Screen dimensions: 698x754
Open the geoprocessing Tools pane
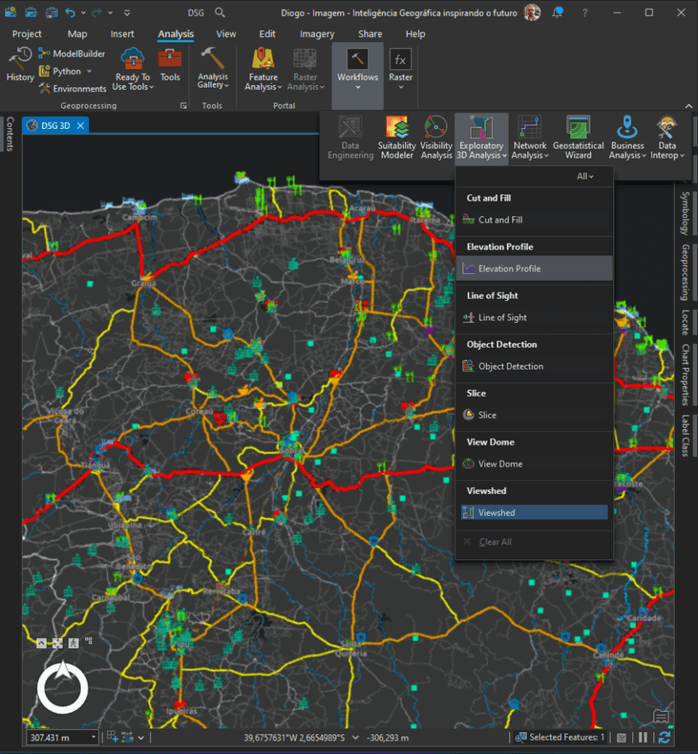point(170,63)
